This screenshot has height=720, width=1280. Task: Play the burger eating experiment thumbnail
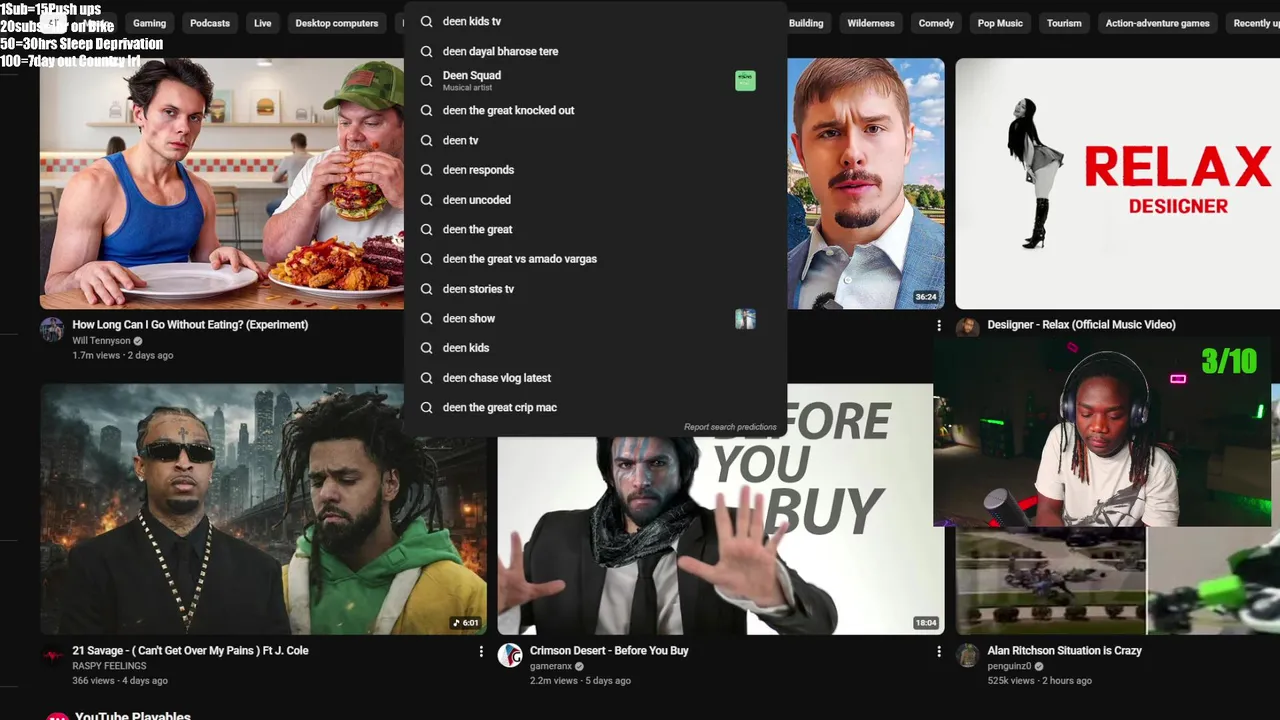pos(221,183)
